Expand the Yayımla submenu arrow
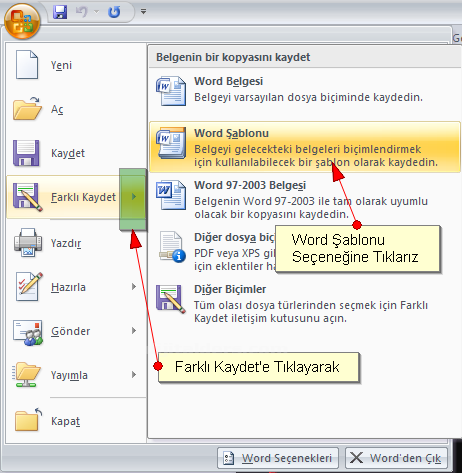 click(134, 375)
